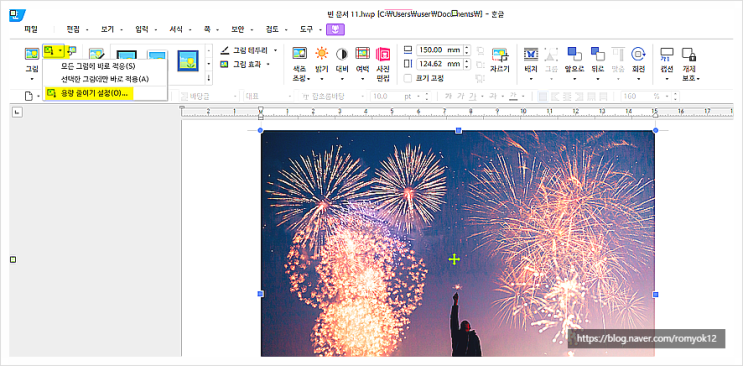Image resolution: width=743 pixels, height=366 pixels.
Task: Expand the arrow under 밝기
Action: pos(322,79)
